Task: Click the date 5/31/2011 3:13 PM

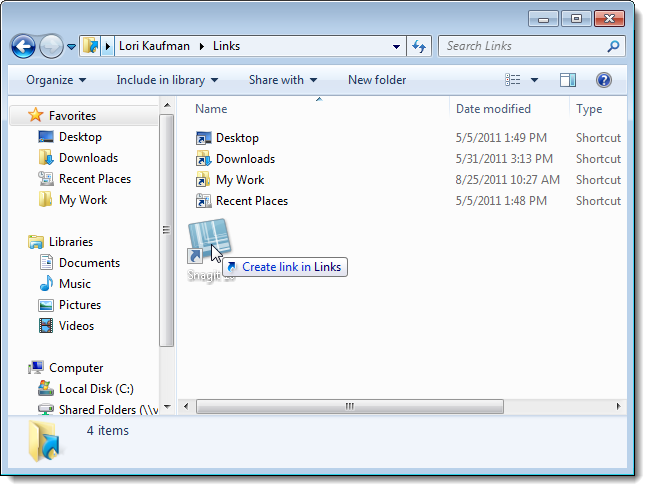Action: pyautogui.click(x=504, y=159)
